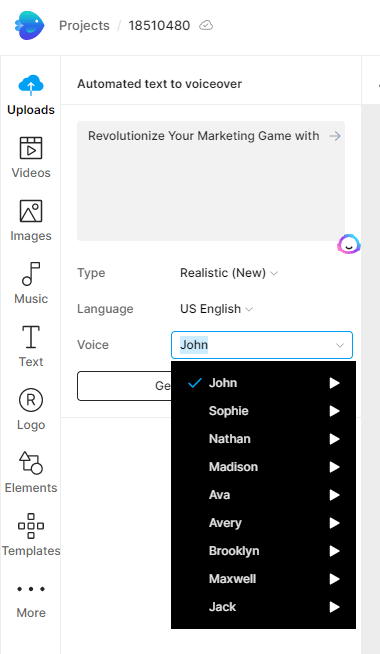Preview Sophie voice with play arrow

(x=335, y=411)
